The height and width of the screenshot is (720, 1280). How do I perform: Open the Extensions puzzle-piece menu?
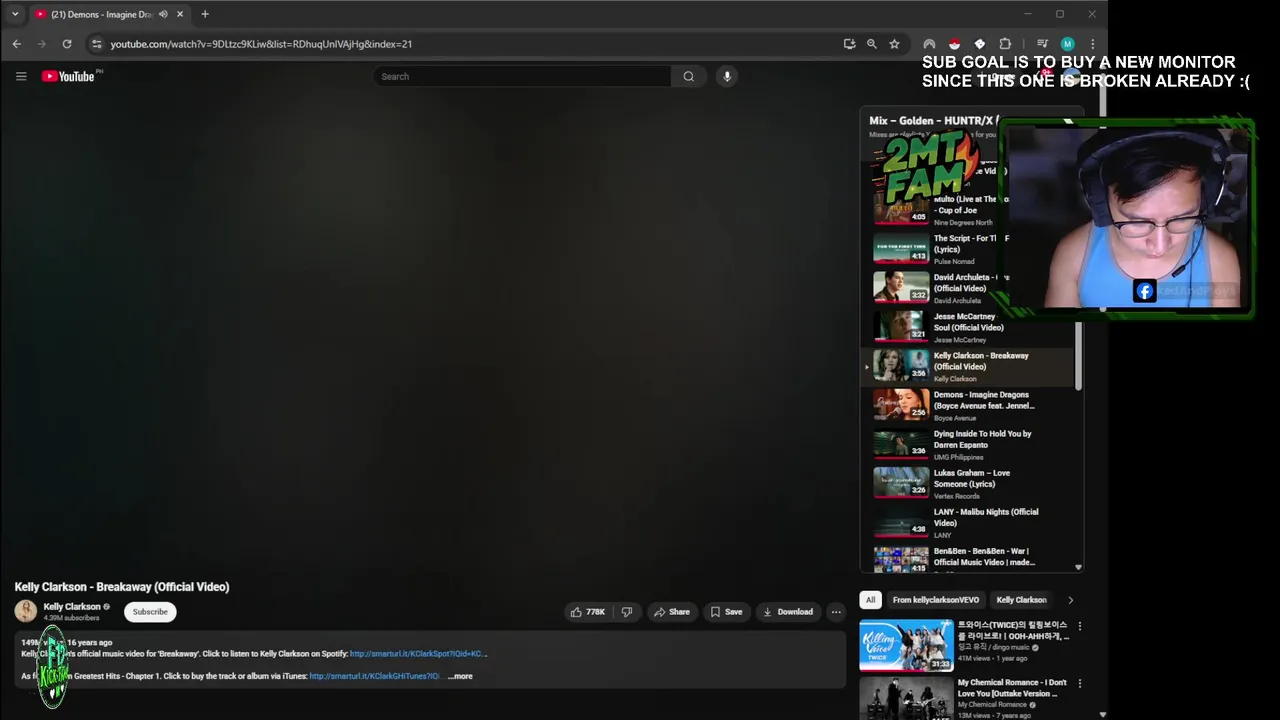tap(1005, 44)
